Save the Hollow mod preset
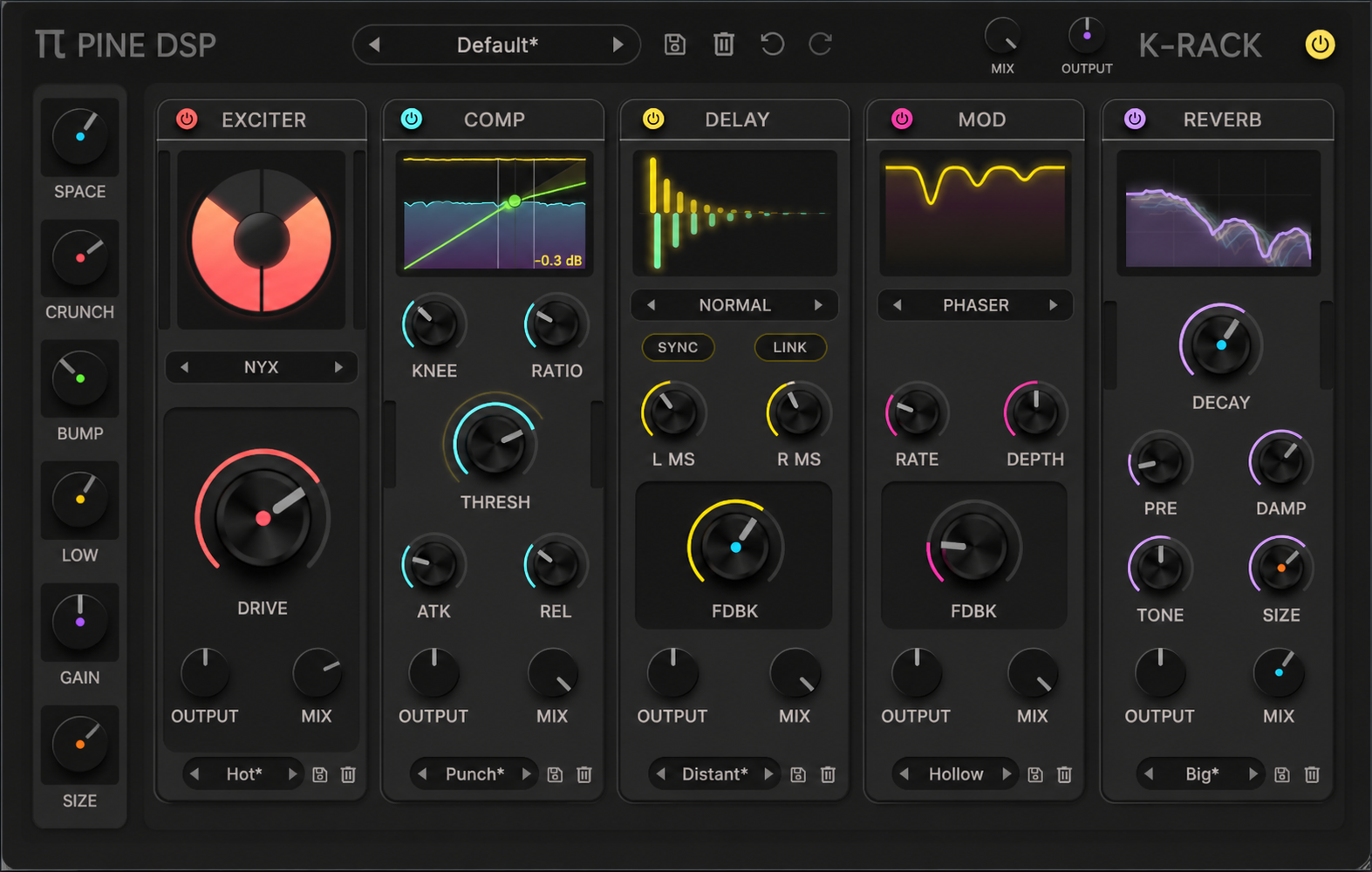 click(1035, 774)
